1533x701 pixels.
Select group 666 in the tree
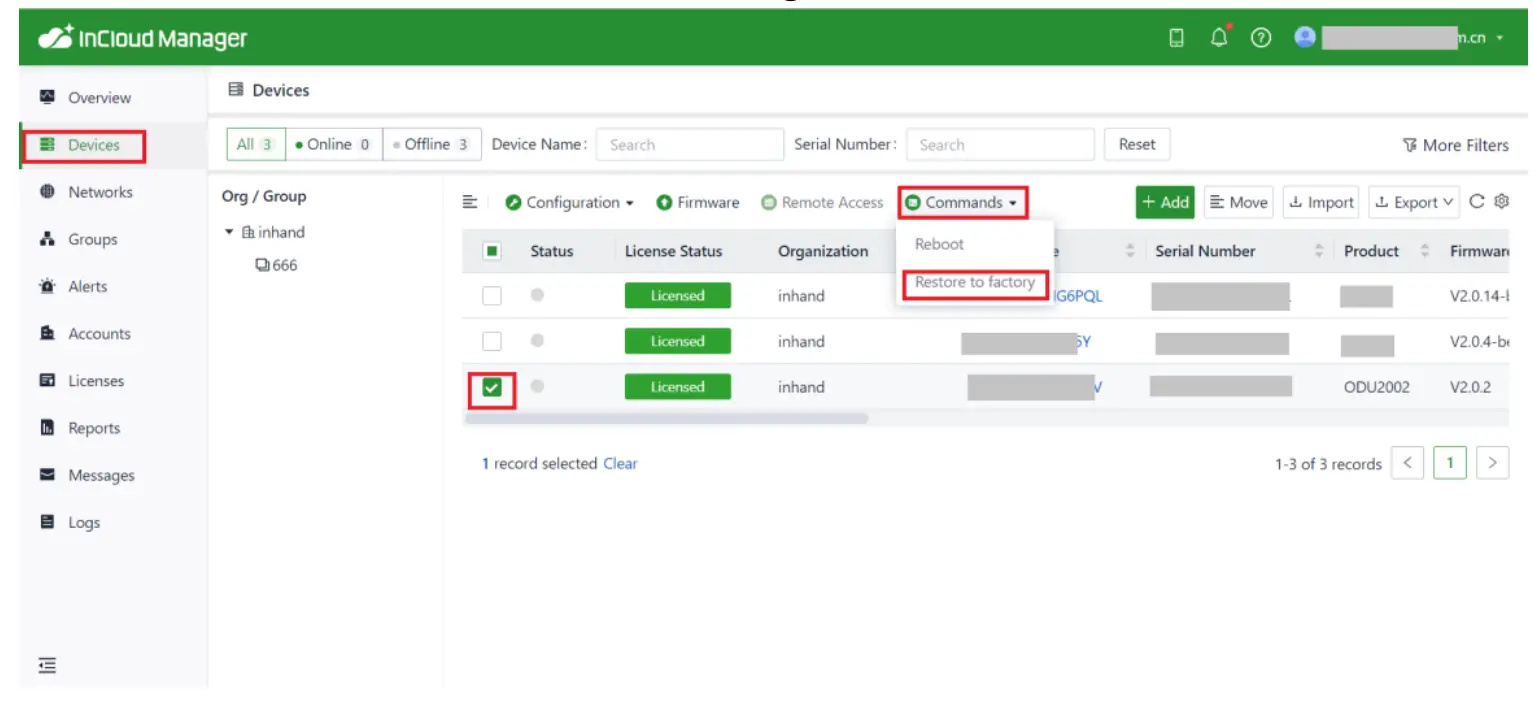[277, 265]
